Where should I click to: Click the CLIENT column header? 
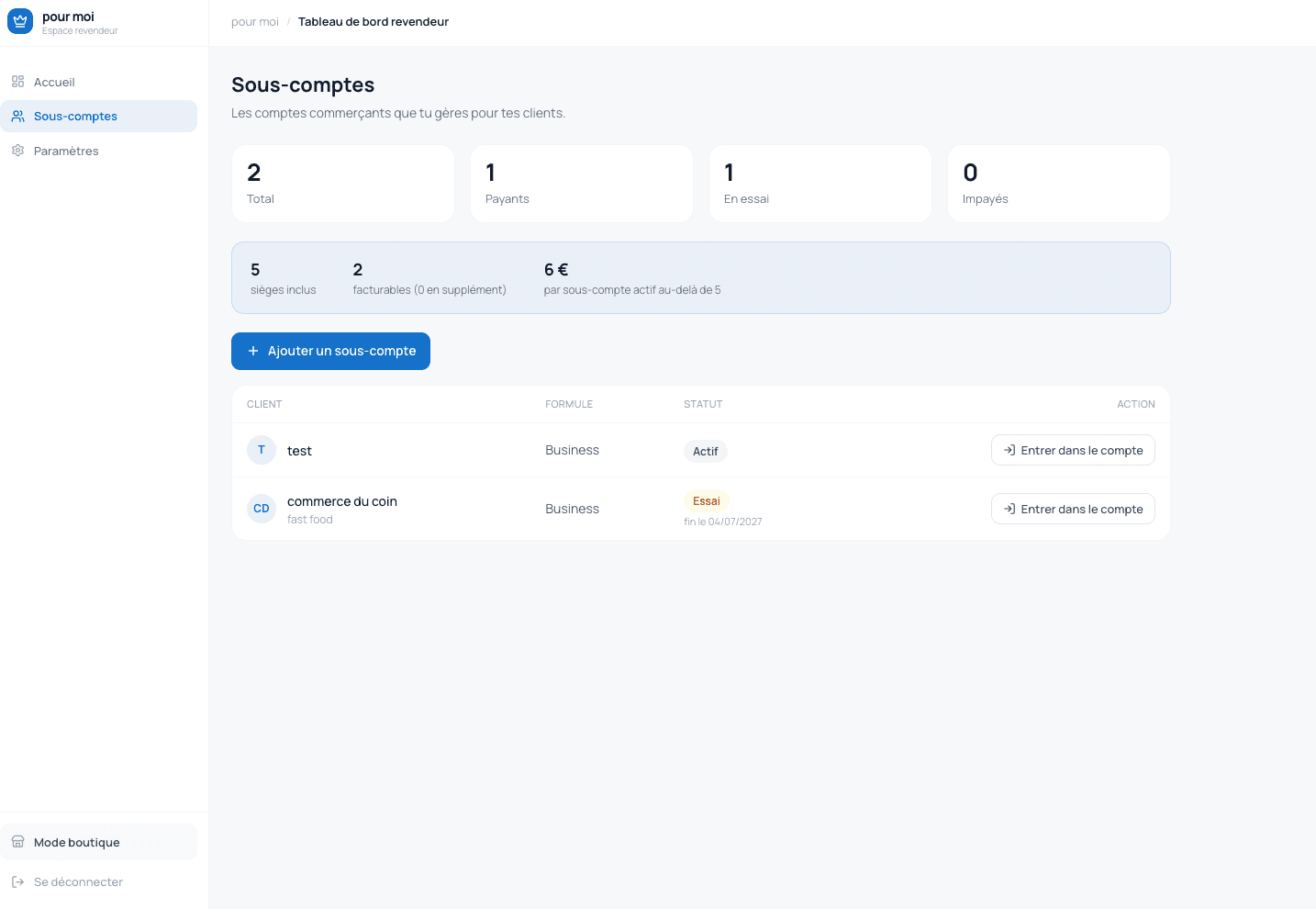[x=264, y=404]
